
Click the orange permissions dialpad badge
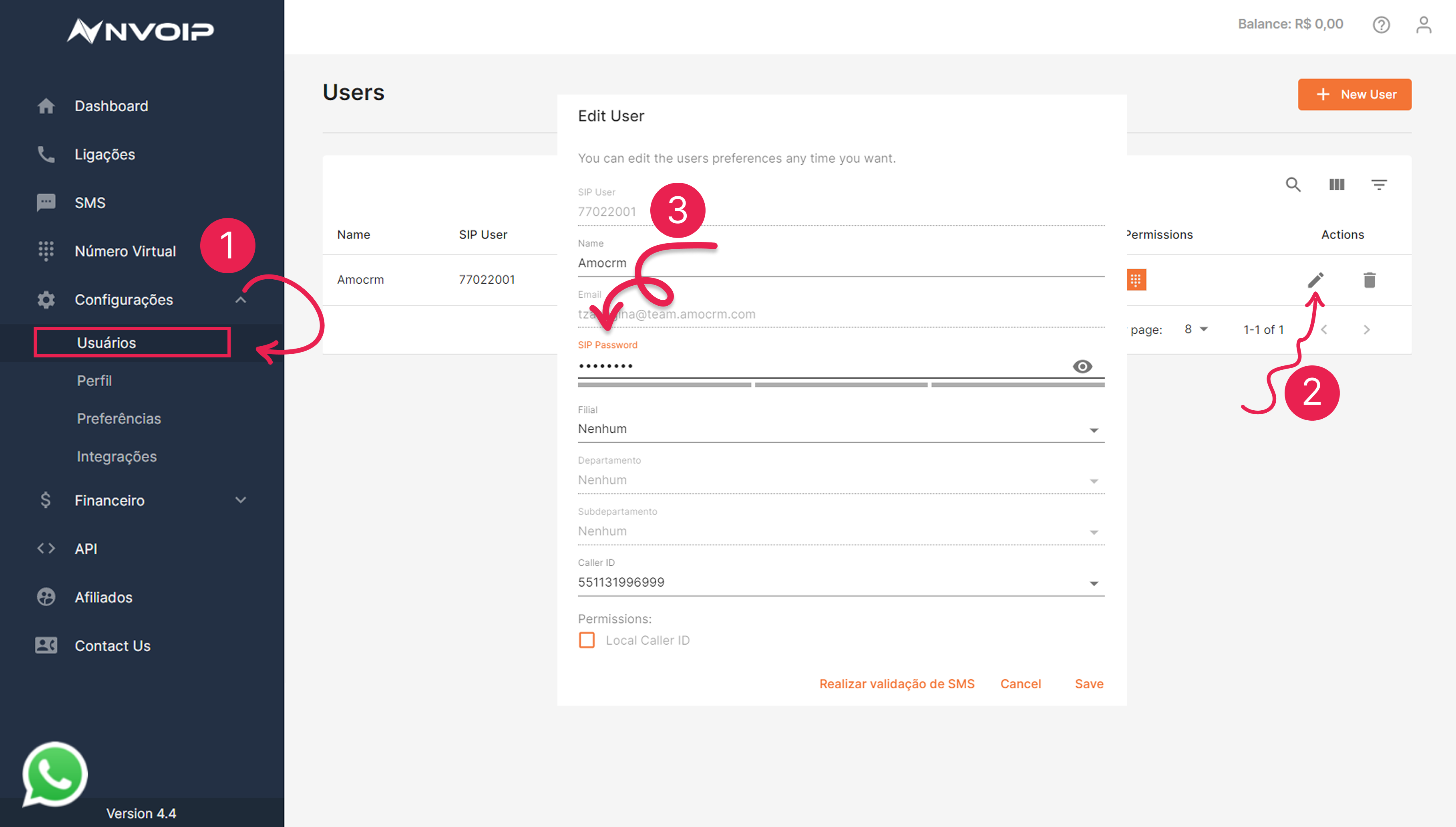[x=1136, y=280]
